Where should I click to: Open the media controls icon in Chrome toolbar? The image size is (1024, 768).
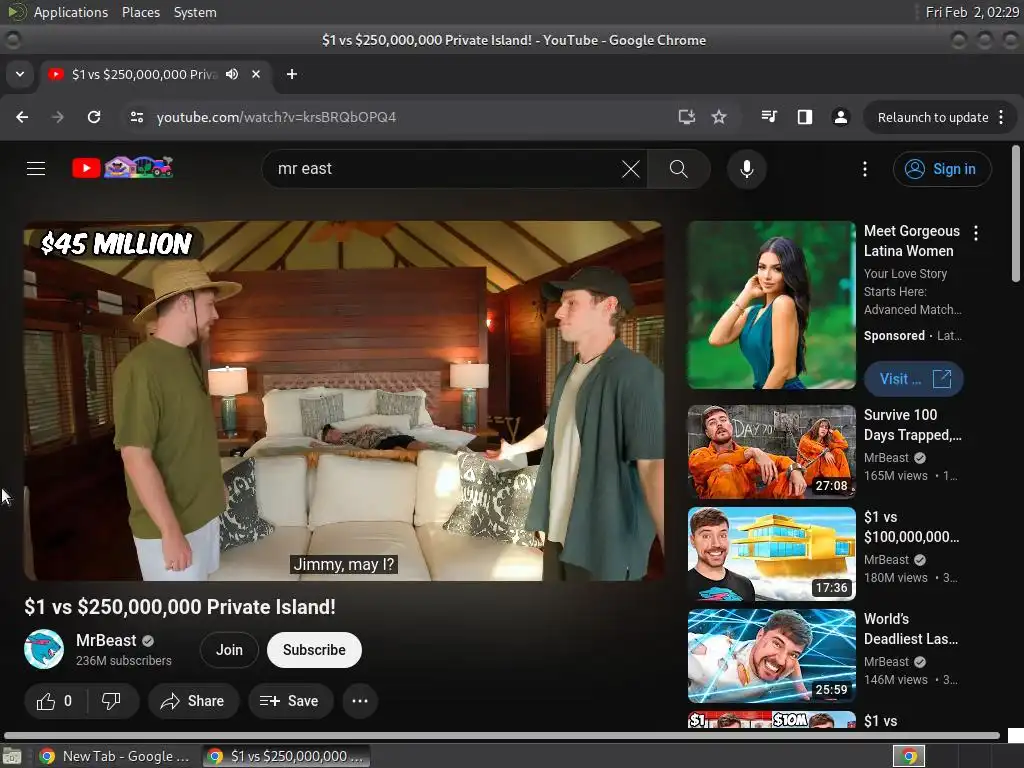pos(769,117)
